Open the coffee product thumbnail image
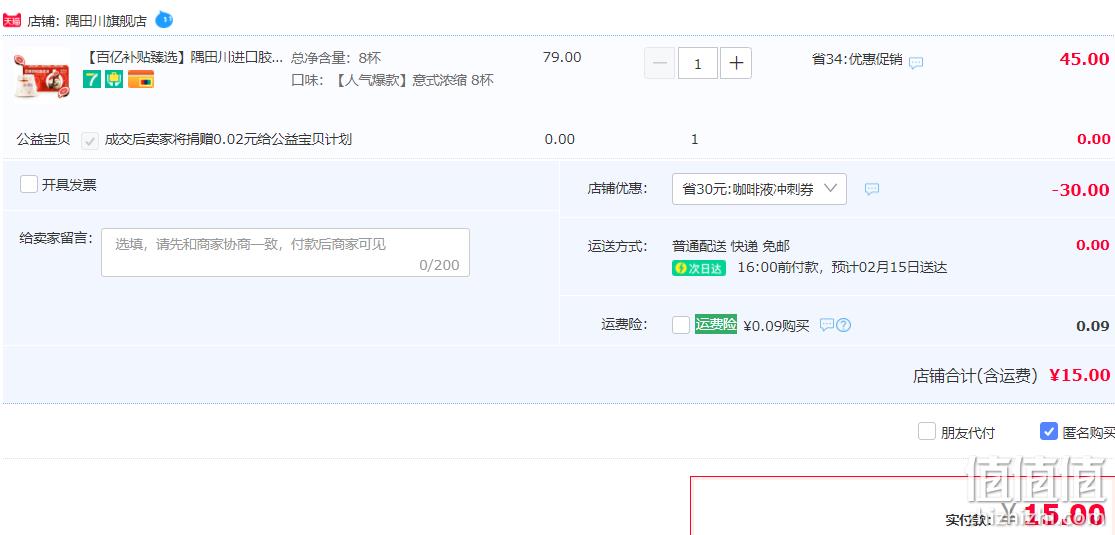This screenshot has width=1115, height=535. click(x=42, y=75)
